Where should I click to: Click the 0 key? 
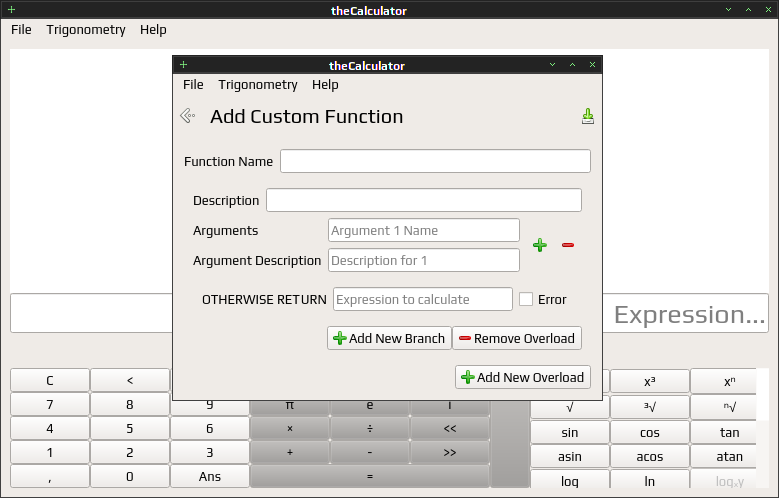coord(130,476)
